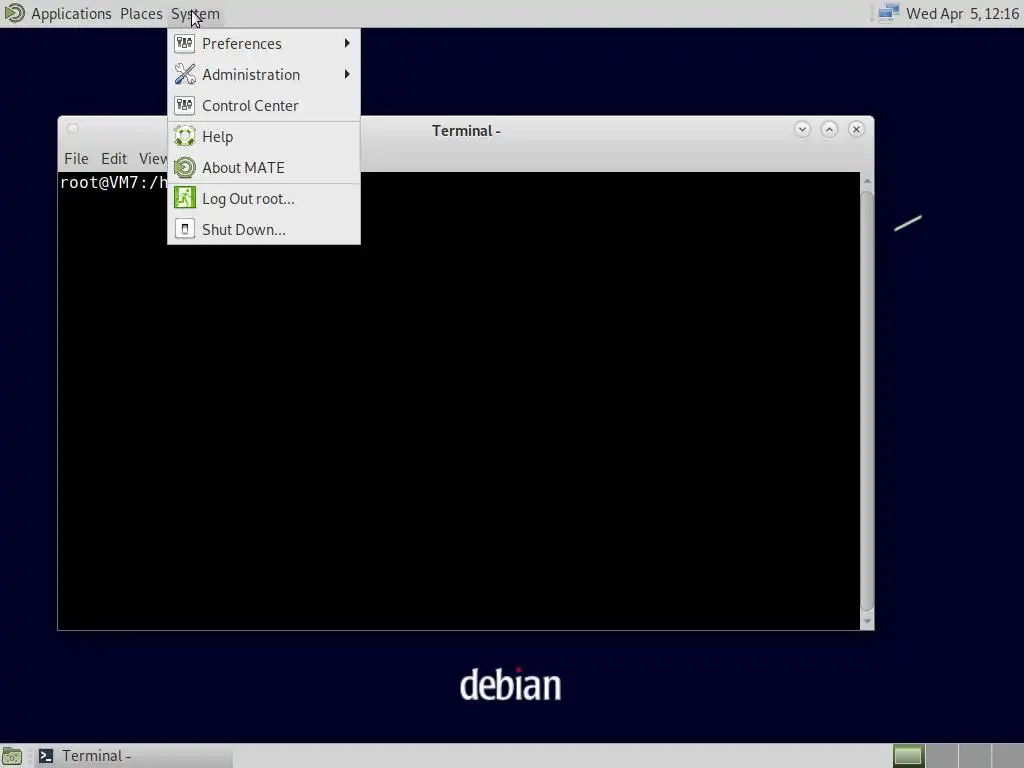Maximize the Terminal window
Image resolution: width=1024 pixels, height=768 pixels.
tap(829, 129)
